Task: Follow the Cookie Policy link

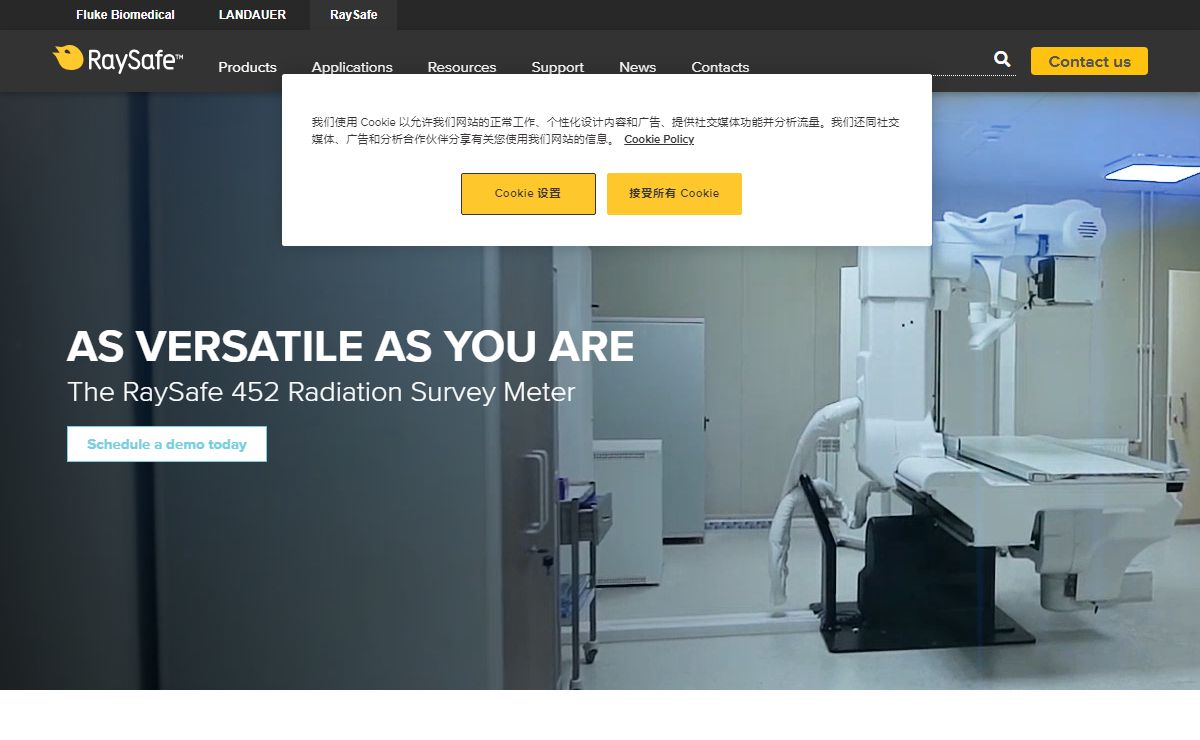Action: click(x=659, y=139)
